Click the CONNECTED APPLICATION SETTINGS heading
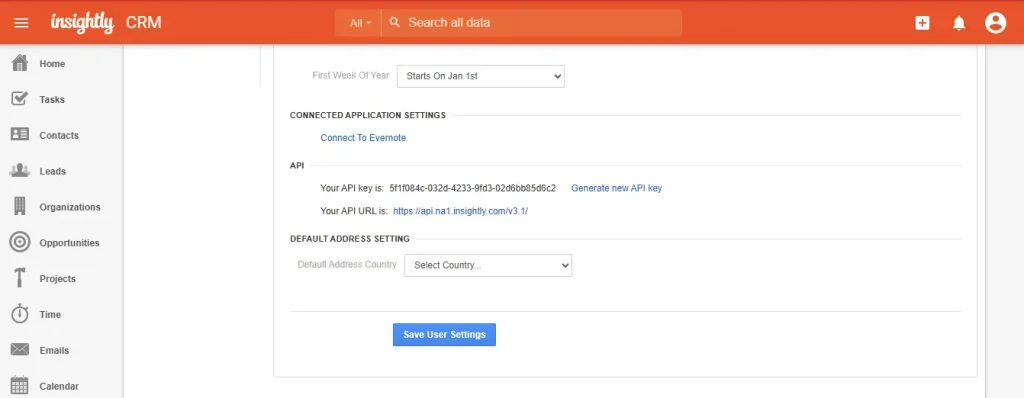 (368, 115)
